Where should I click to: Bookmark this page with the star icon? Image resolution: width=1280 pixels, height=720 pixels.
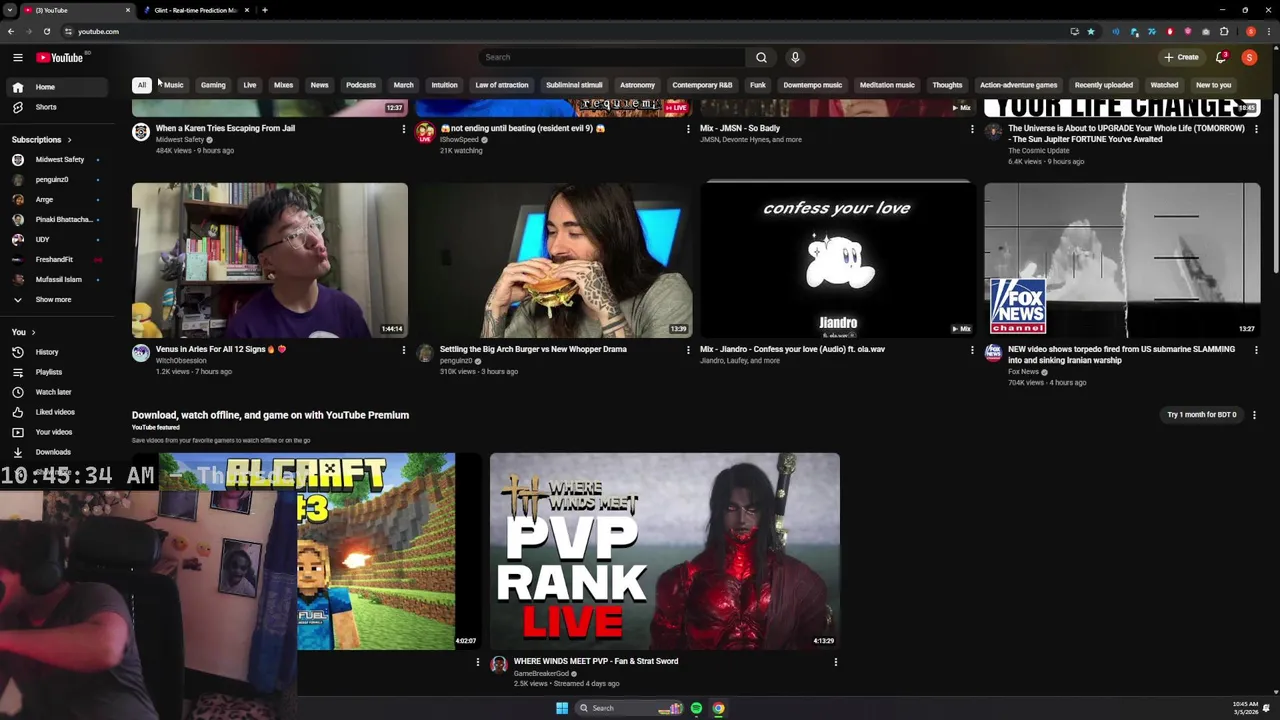coord(1091,31)
